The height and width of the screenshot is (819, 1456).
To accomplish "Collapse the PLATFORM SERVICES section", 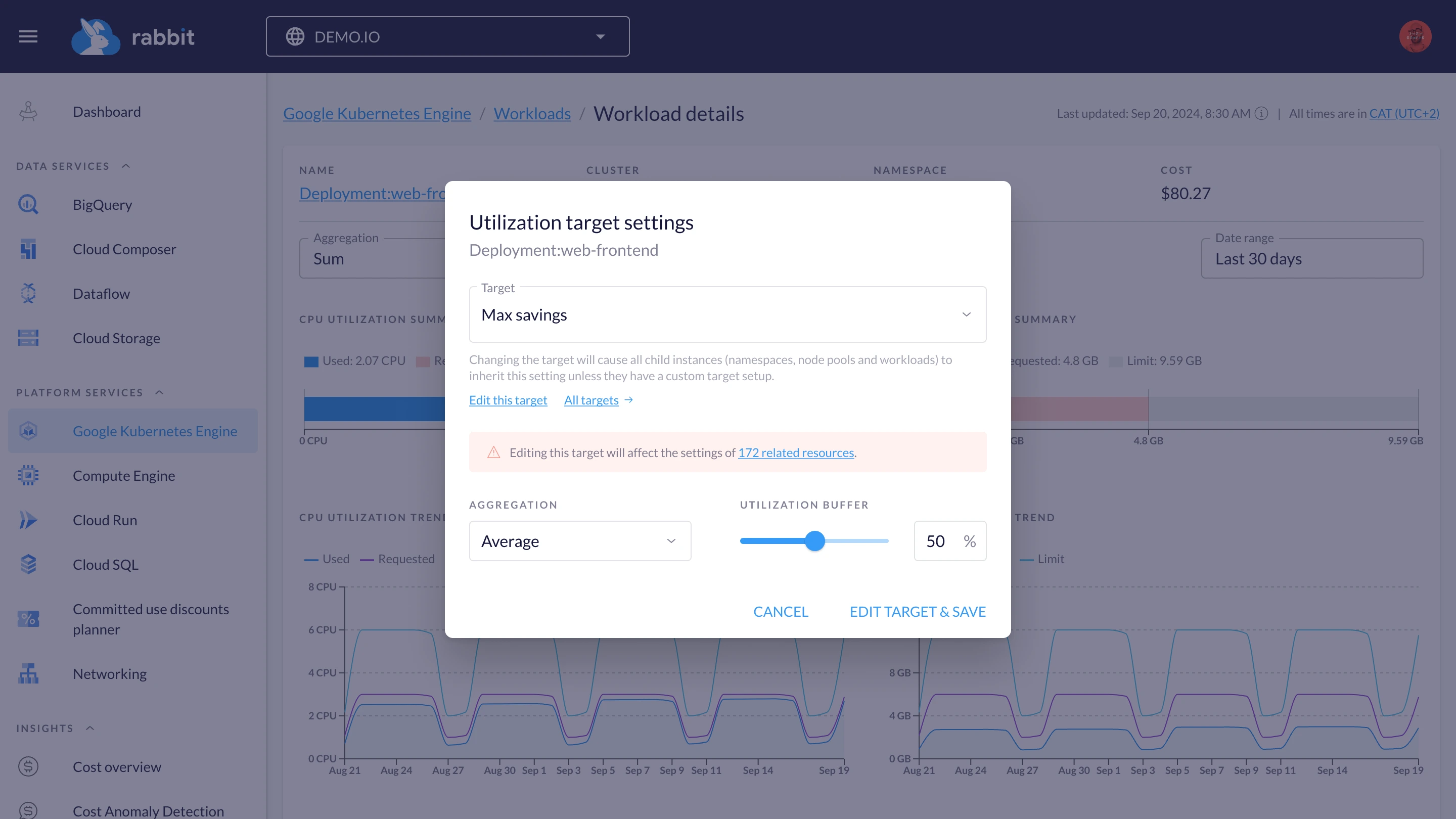I will (x=159, y=392).
